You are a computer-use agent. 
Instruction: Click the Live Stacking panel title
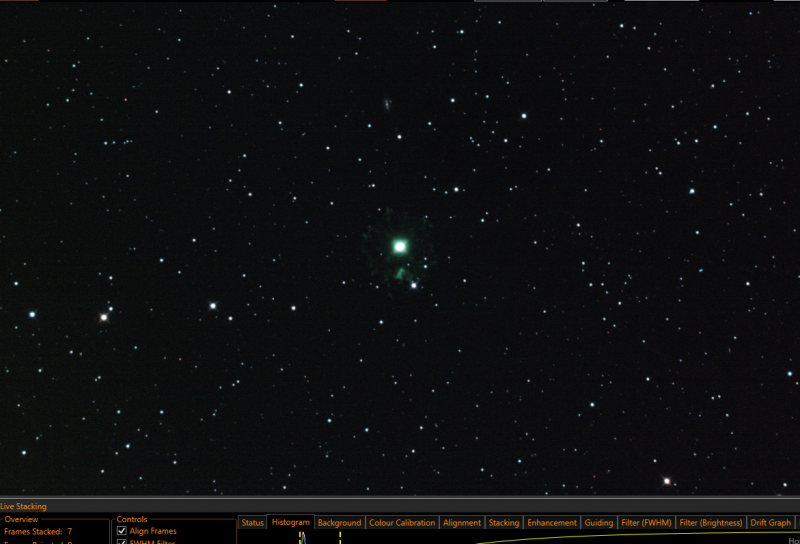23,506
